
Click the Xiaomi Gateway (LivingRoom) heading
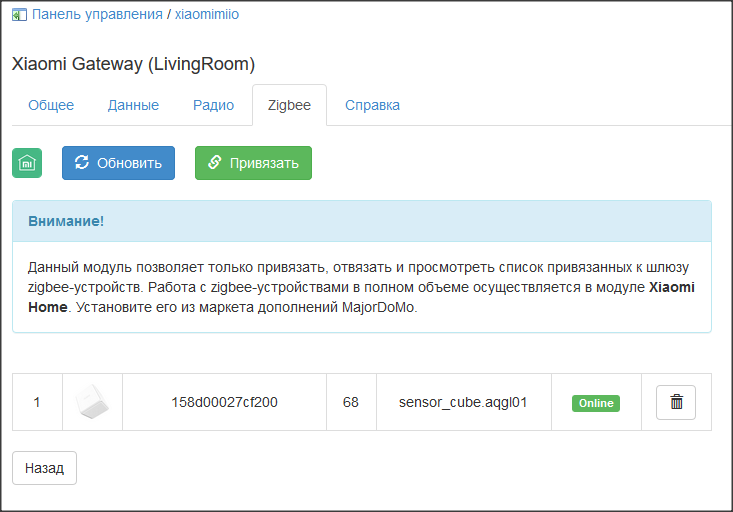133,64
